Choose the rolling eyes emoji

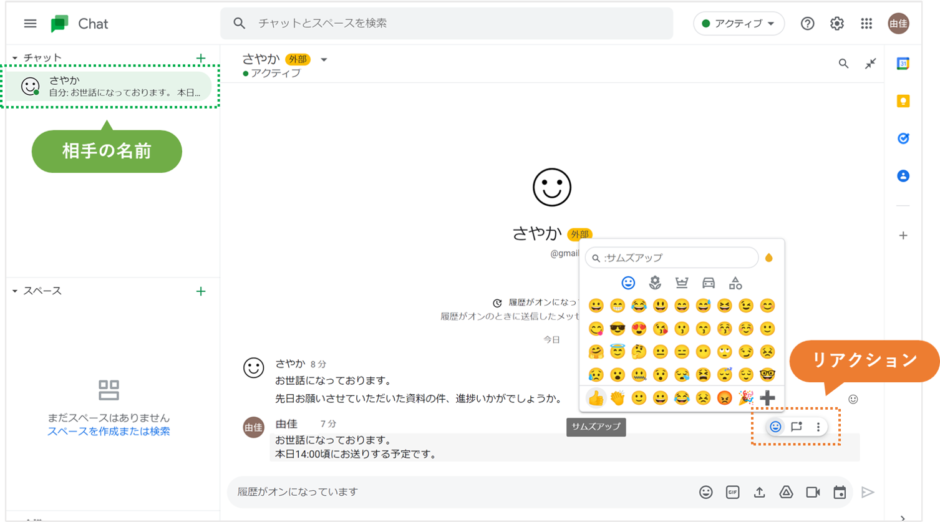(724, 352)
